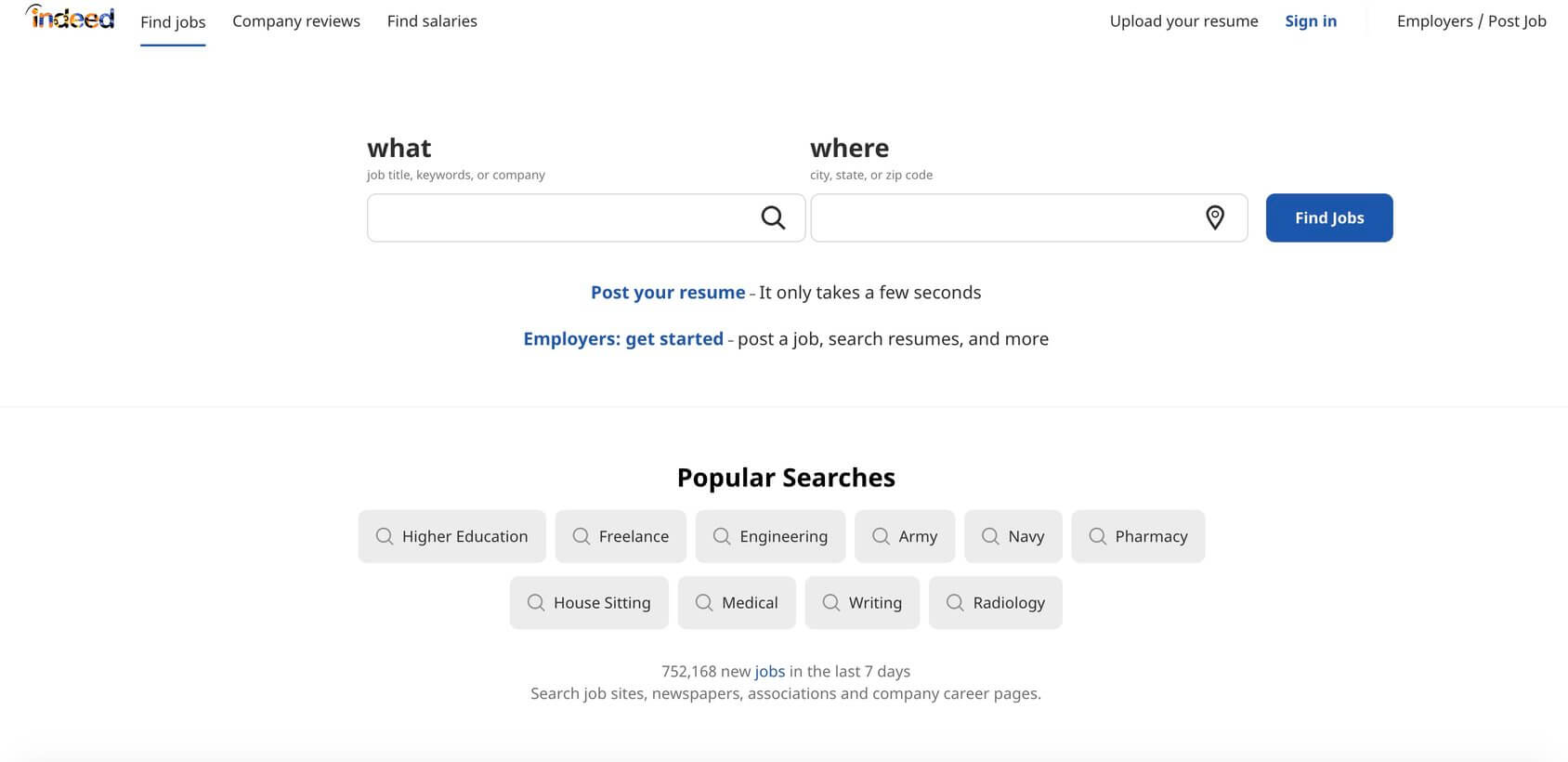Go to Find salaries page

432,21
